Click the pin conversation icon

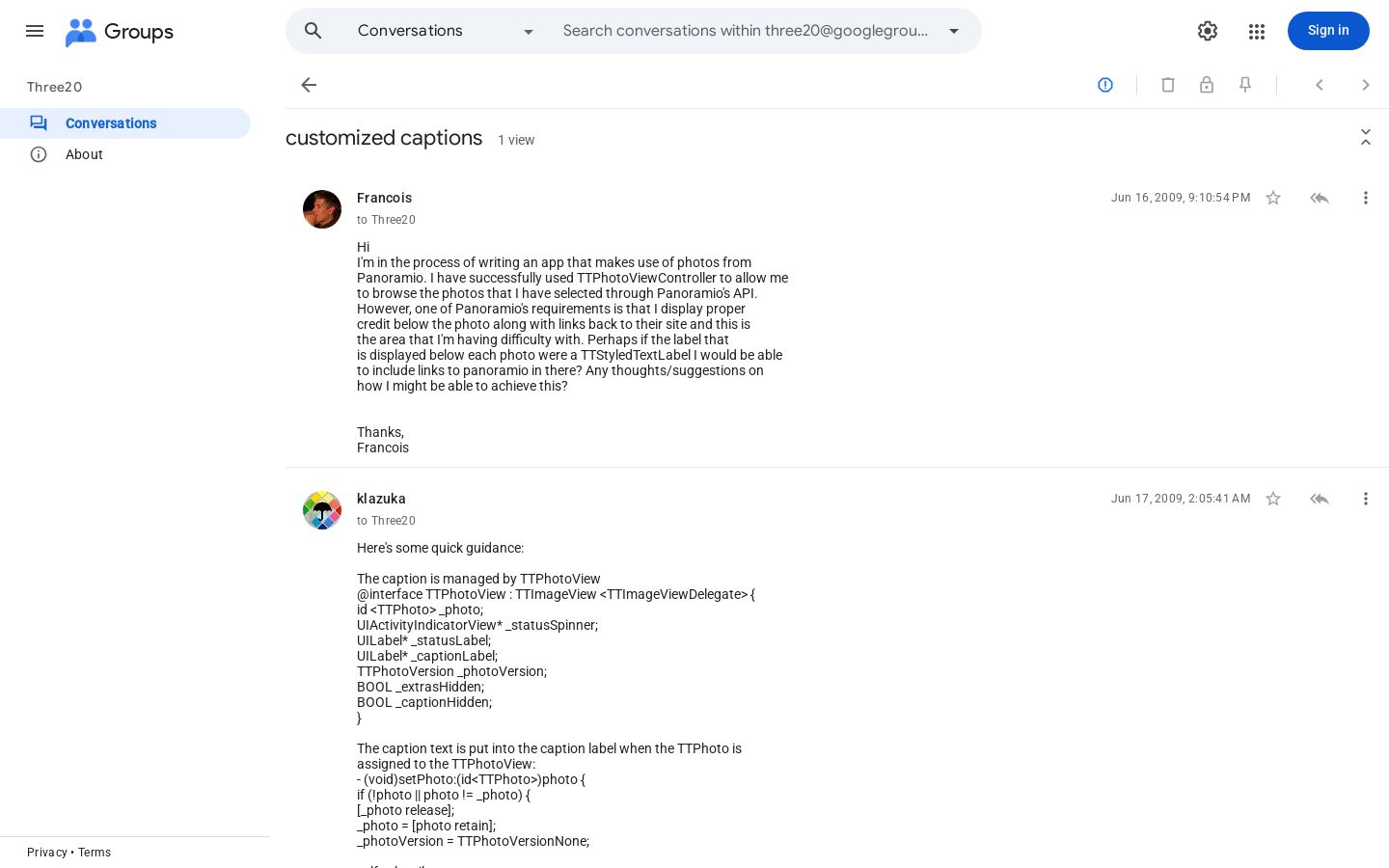coord(1245,85)
